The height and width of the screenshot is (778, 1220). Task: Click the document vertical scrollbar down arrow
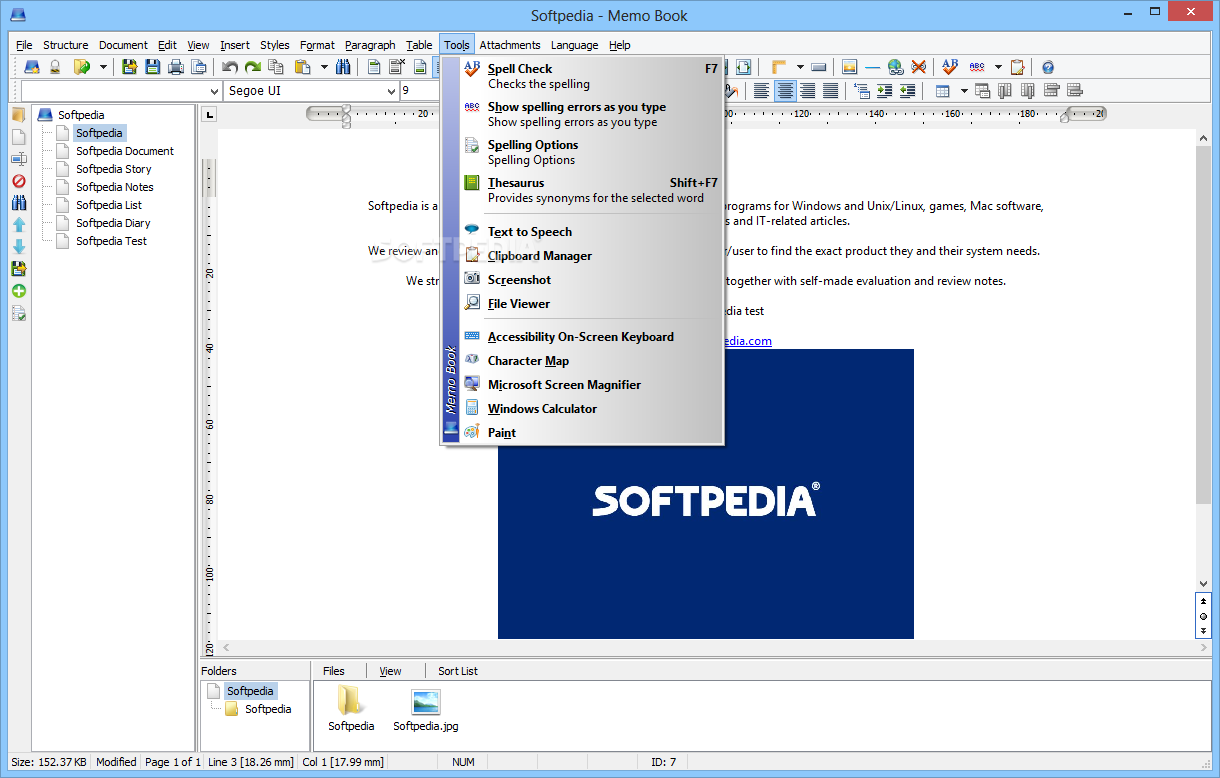click(1203, 584)
